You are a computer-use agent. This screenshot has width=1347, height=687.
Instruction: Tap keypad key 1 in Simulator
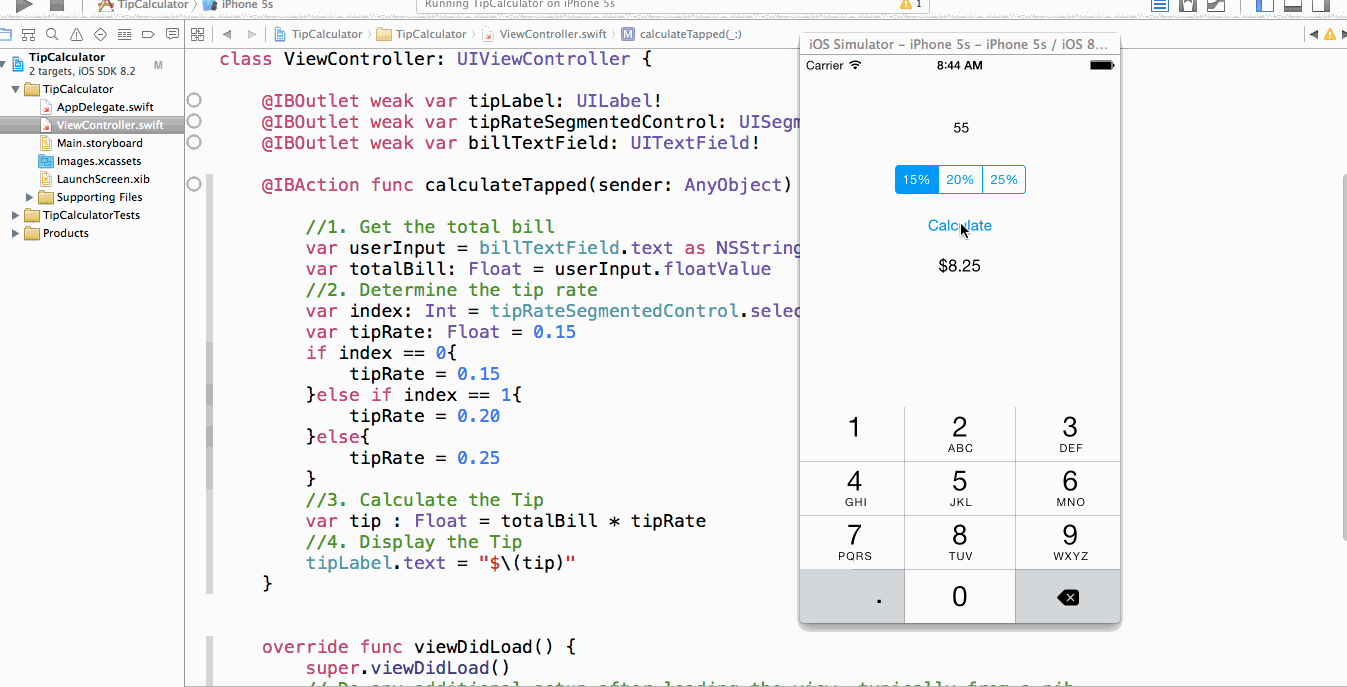pos(853,434)
